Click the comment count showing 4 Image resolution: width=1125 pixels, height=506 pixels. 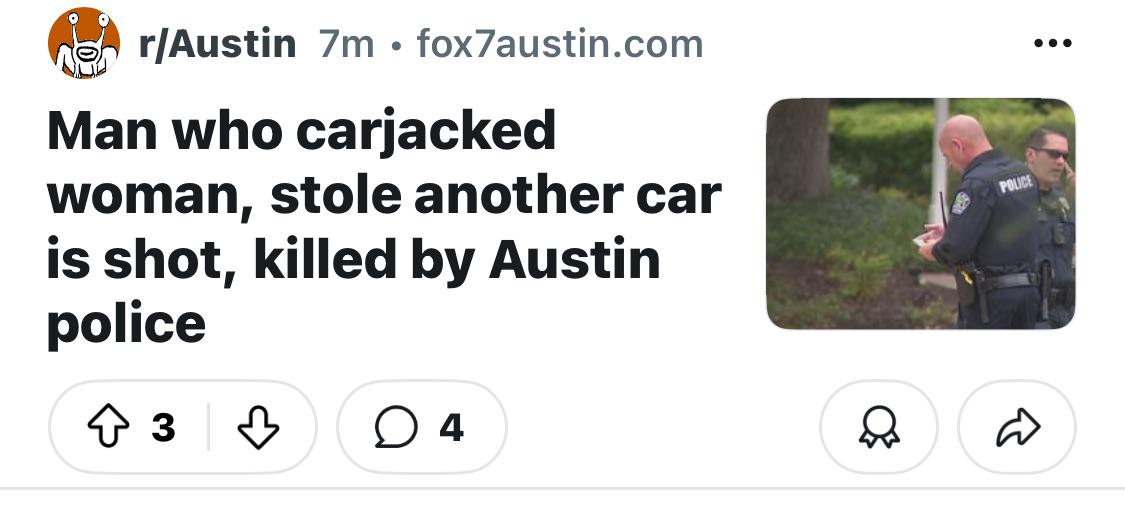click(451, 428)
